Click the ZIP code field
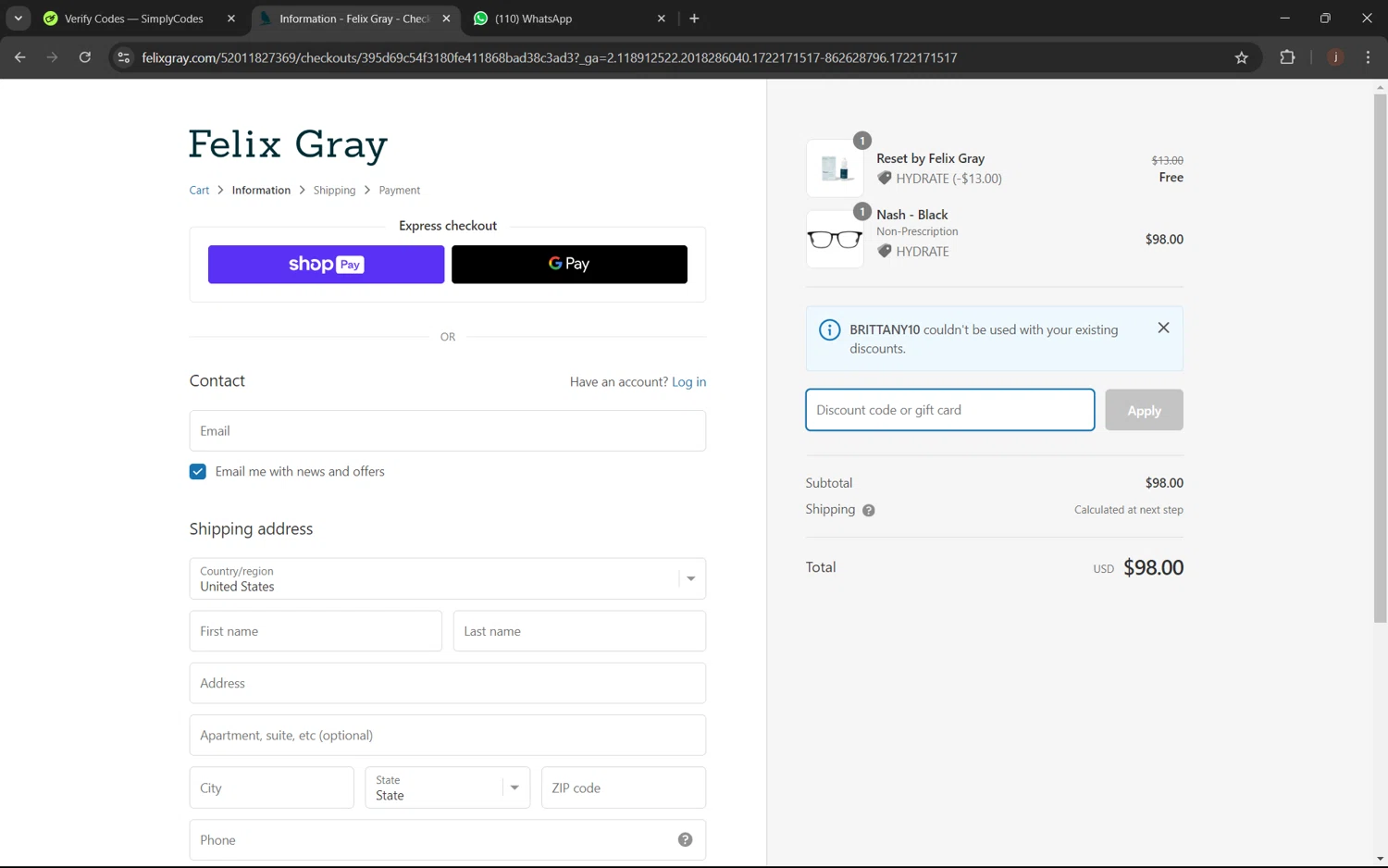Screen dimensions: 1388x868 (x=624, y=787)
